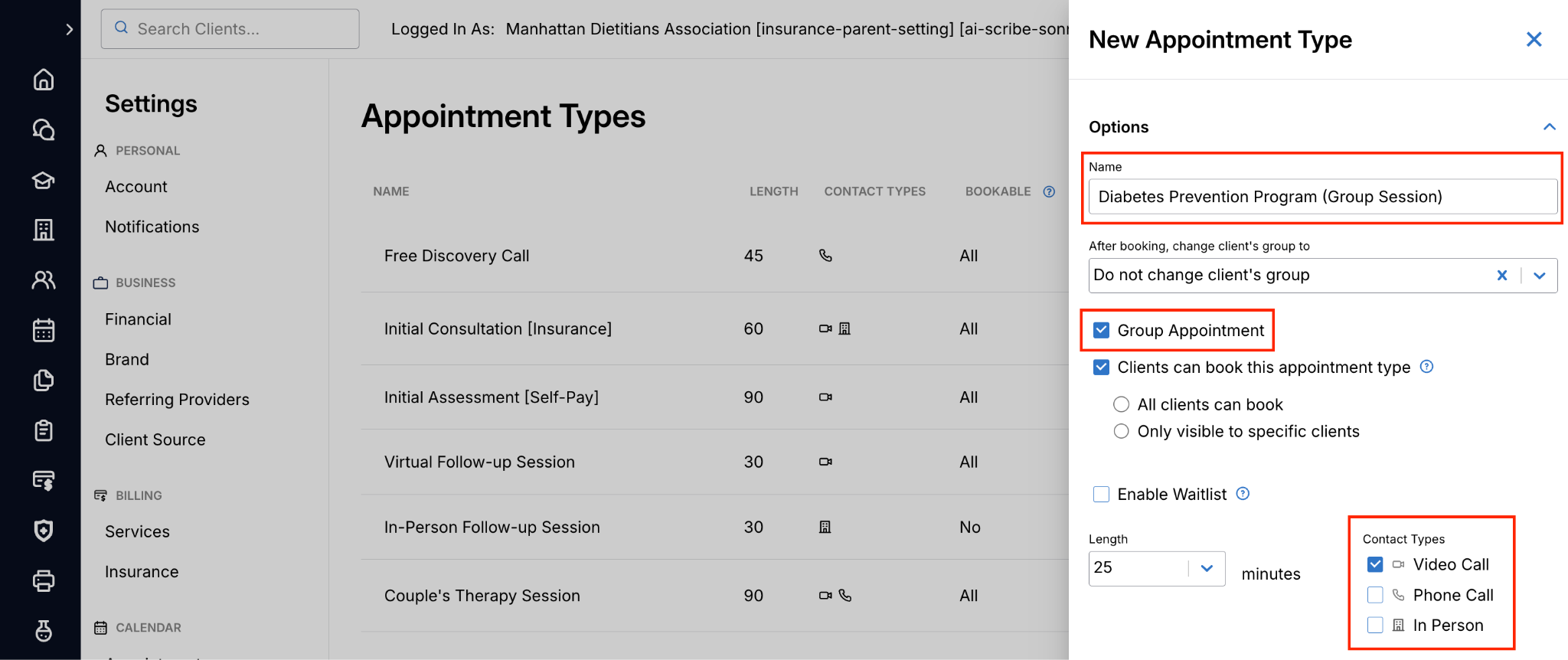Open the client's group change dropdown
This screenshot has height=660, width=1568.
click(1540, 276)
